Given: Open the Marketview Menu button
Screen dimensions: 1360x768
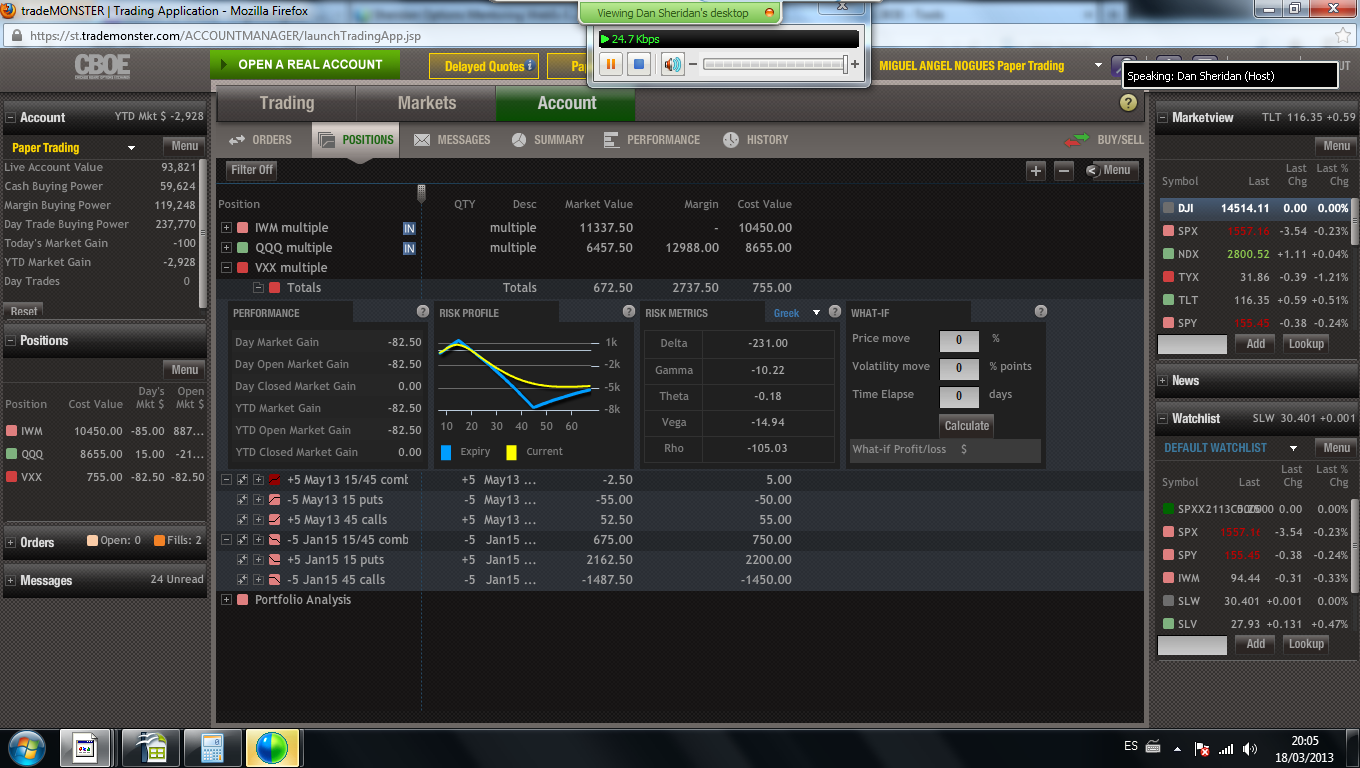Looking at the screenshot, I should tap(1337, 146).
